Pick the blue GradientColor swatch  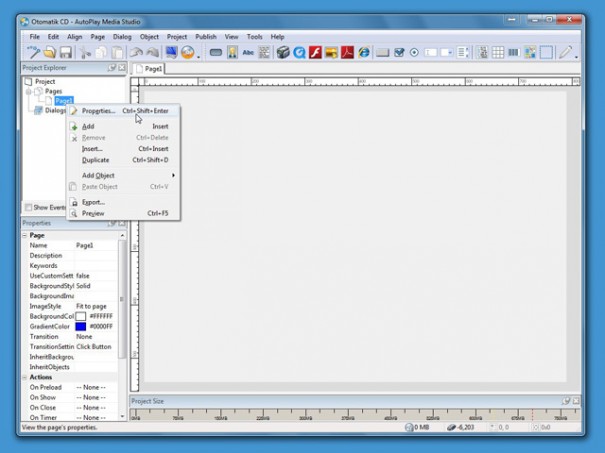click(80, 326)
